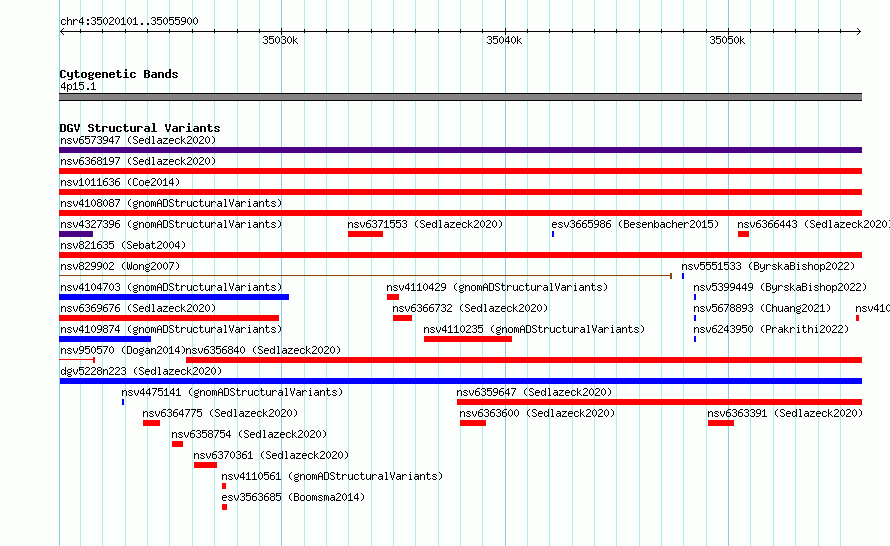Image resolution: width=890 pixels, height=546 pixels.
Task: Open the nsv6368197 (Sedlazeck2020) label
Action: click(x=138, y=161)
